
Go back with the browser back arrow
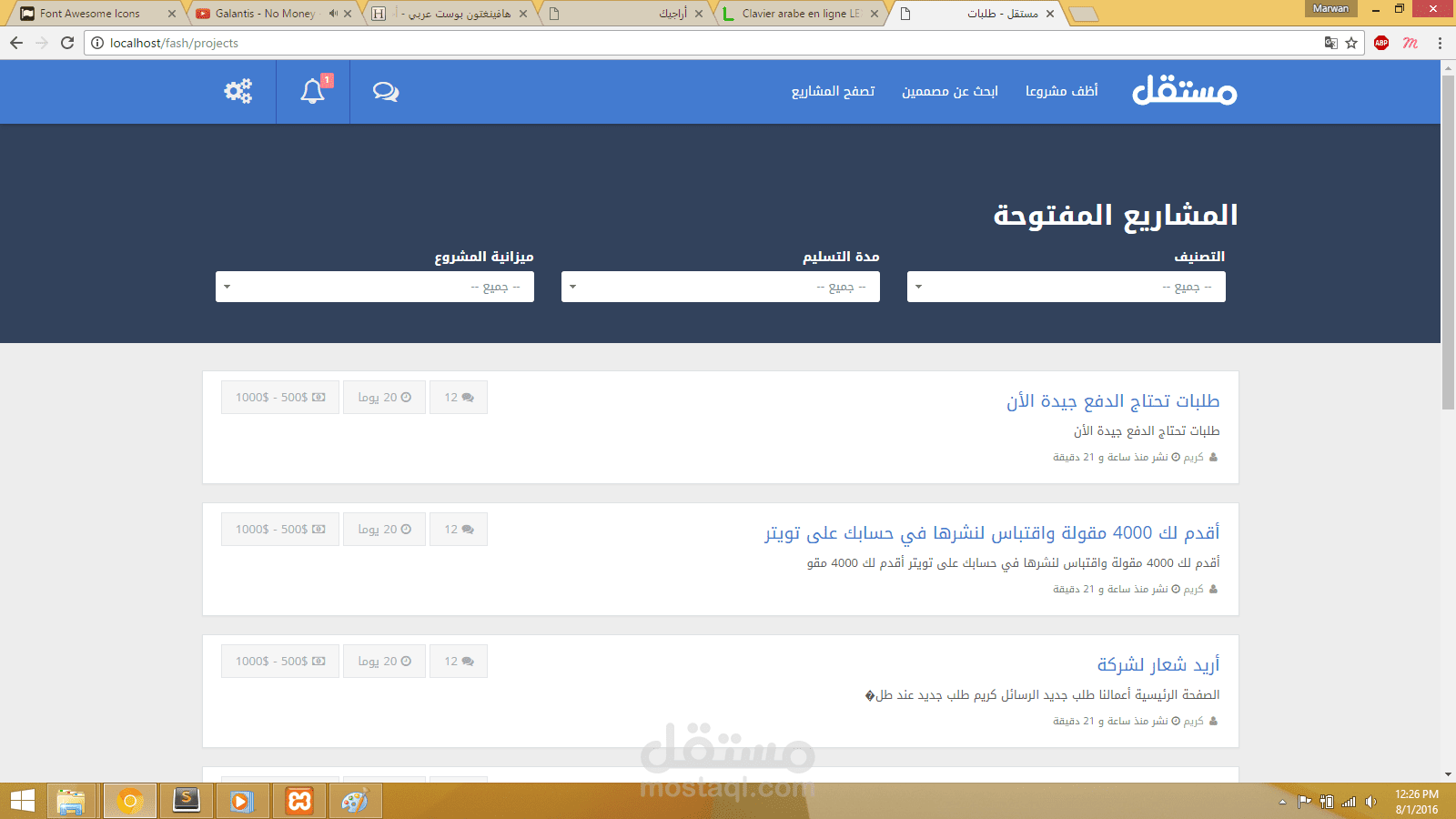click(16, 43)
